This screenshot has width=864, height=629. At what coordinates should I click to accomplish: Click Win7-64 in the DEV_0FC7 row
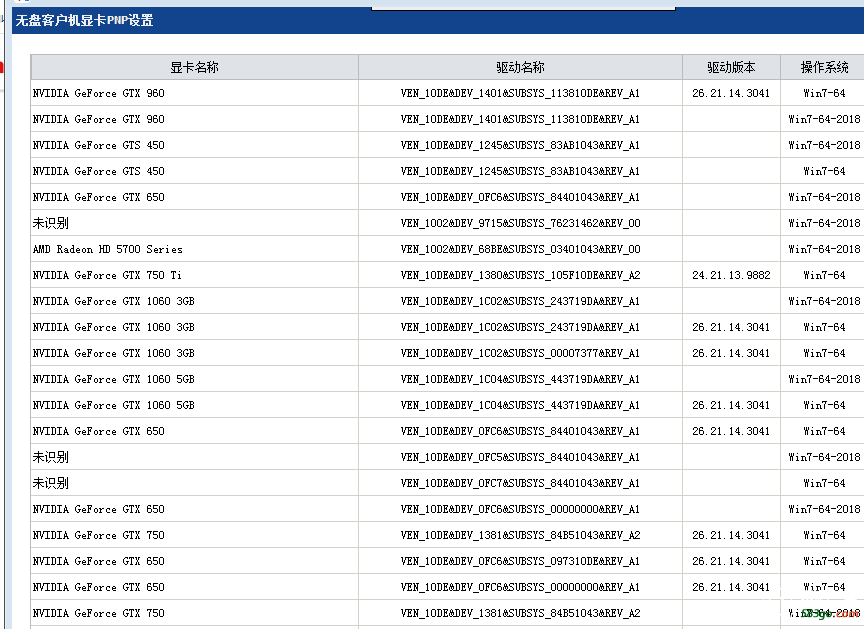point(824,483)
